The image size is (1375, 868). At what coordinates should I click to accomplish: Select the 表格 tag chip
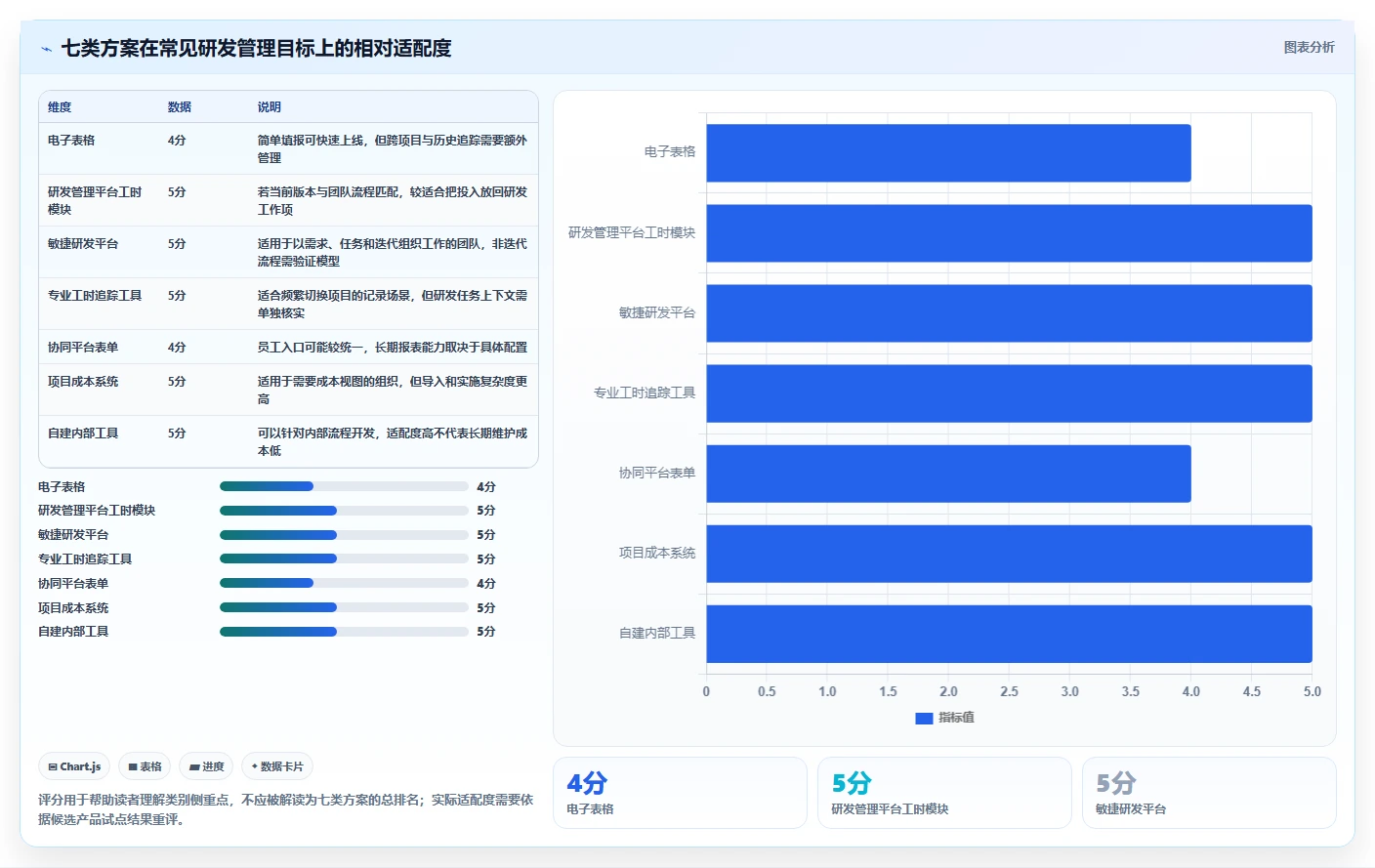145,766
